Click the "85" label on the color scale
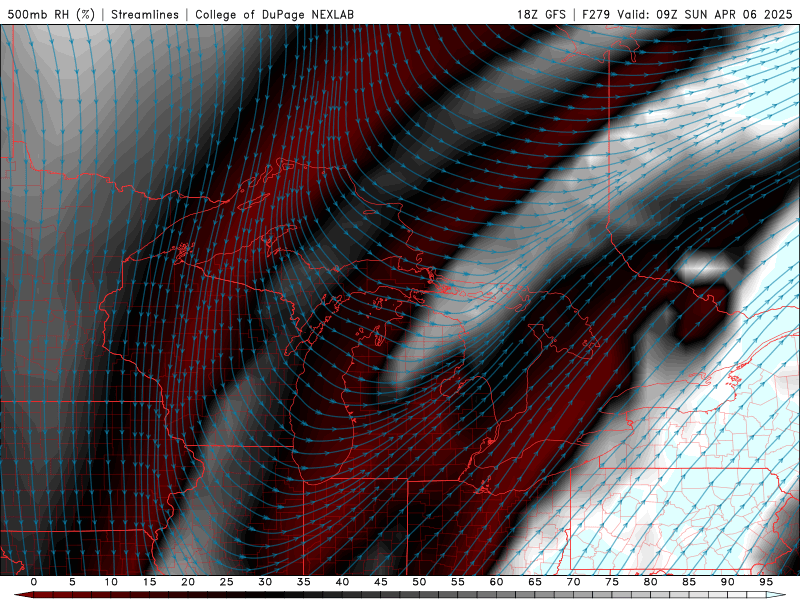The height and width of the screenshot is (600, 800). 689,582
